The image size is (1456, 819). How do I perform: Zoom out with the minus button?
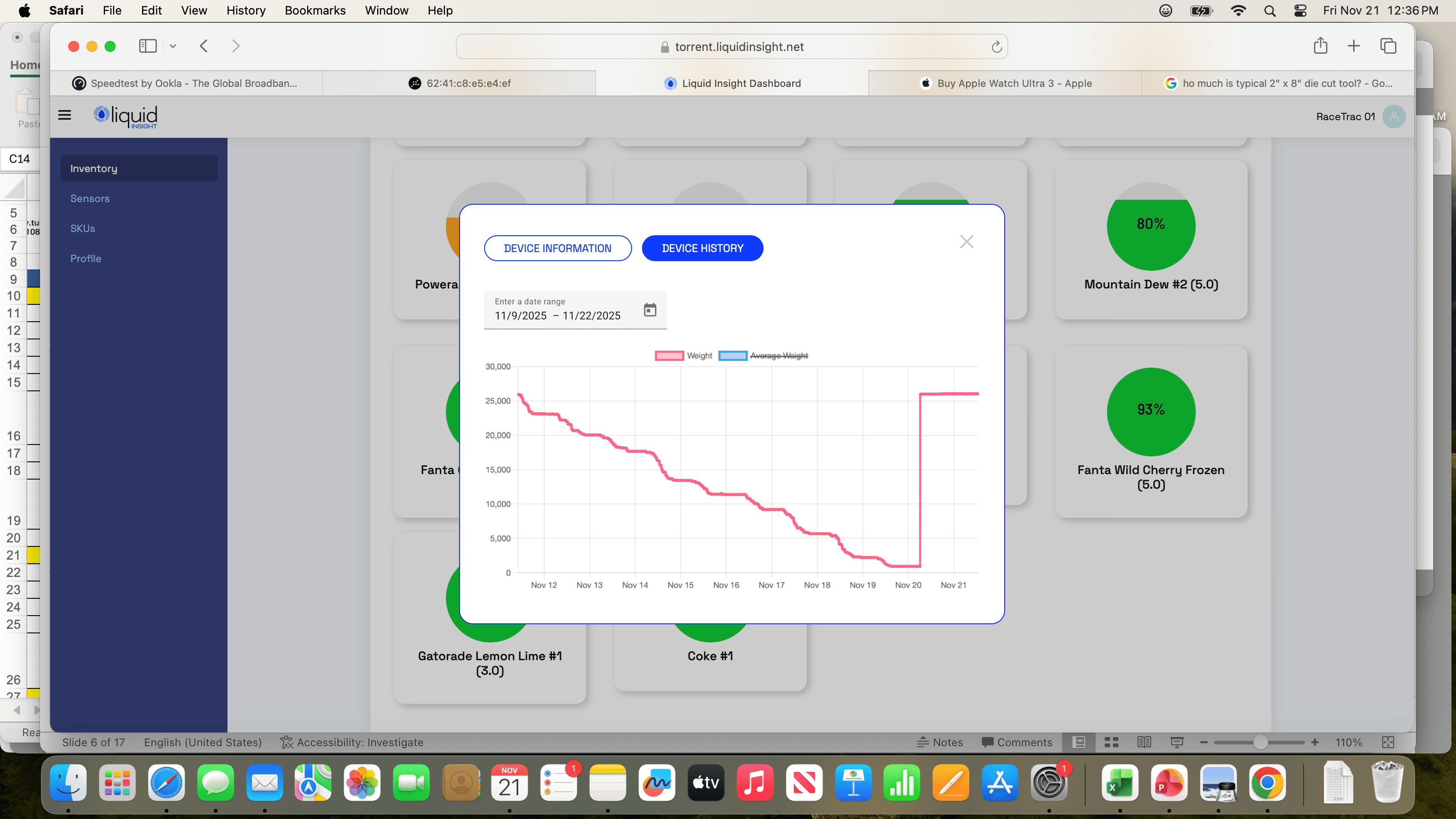pyautogui.click(x=1204, y=742)
